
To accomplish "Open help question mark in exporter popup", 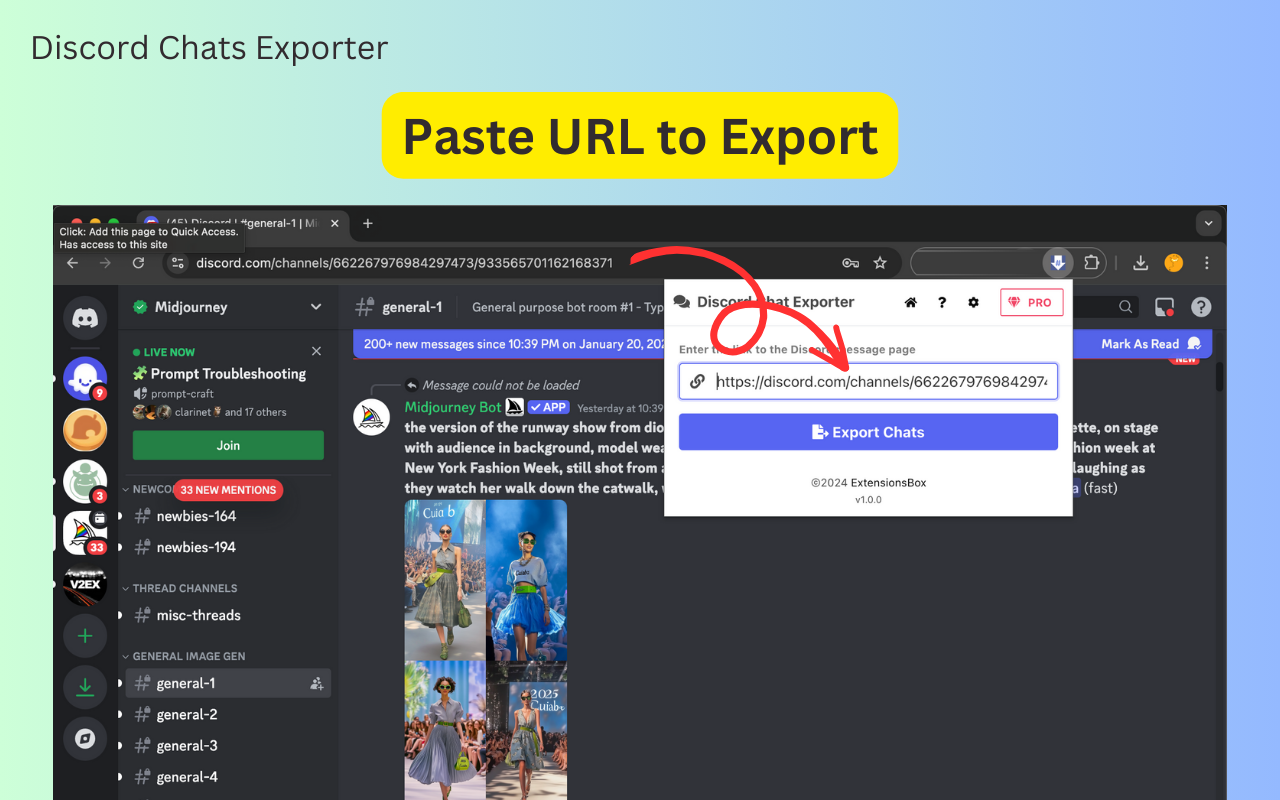I will click(942, 302).
